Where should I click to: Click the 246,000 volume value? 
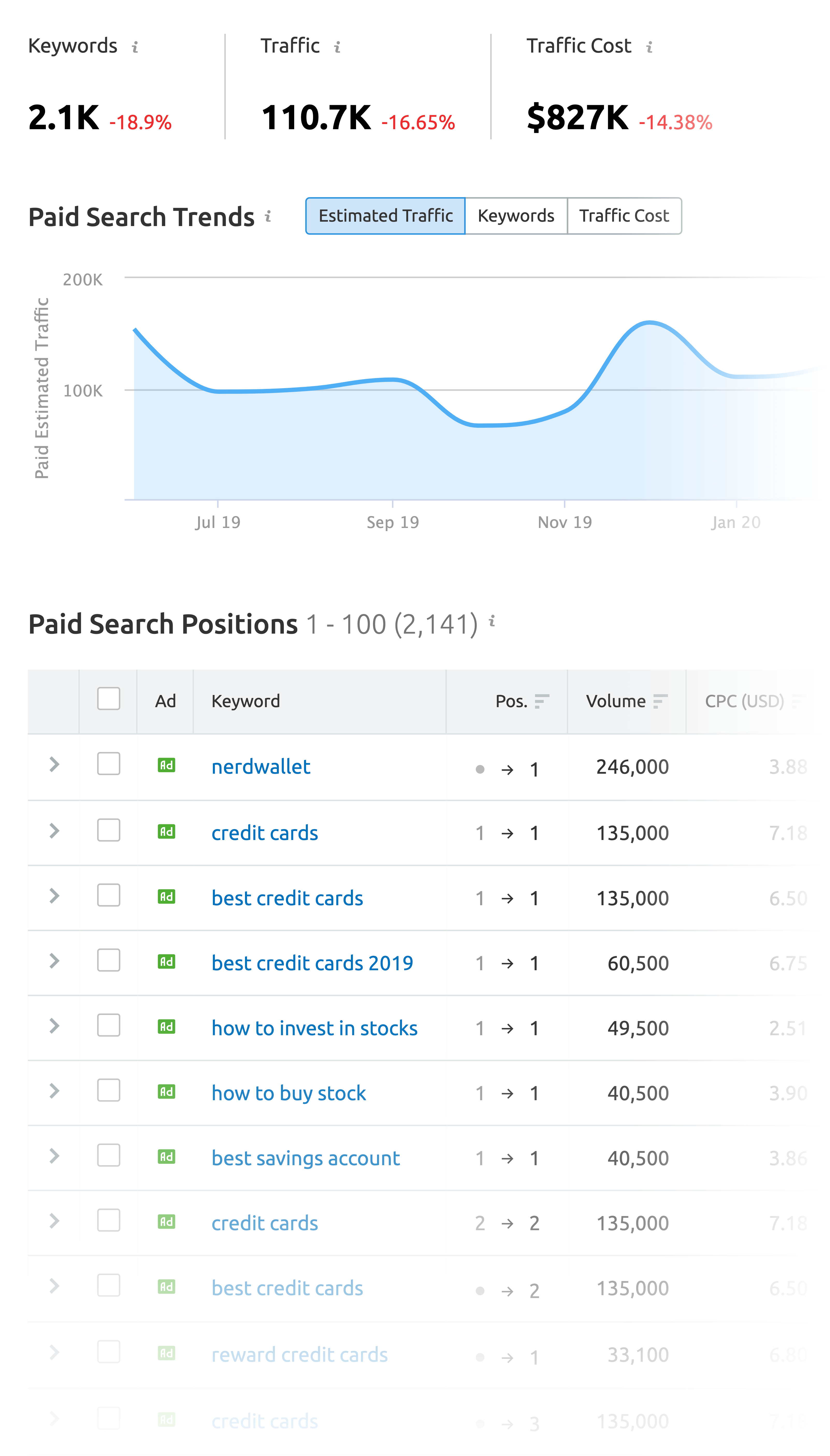(x=633, y=767)
